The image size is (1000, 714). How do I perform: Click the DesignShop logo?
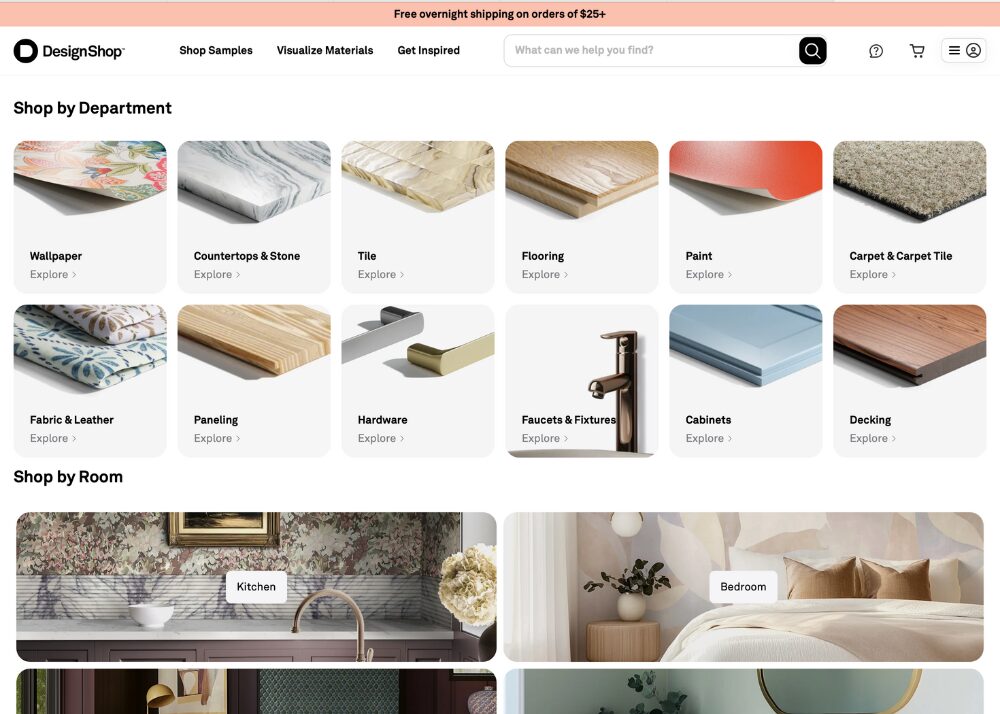coord(69,51)
